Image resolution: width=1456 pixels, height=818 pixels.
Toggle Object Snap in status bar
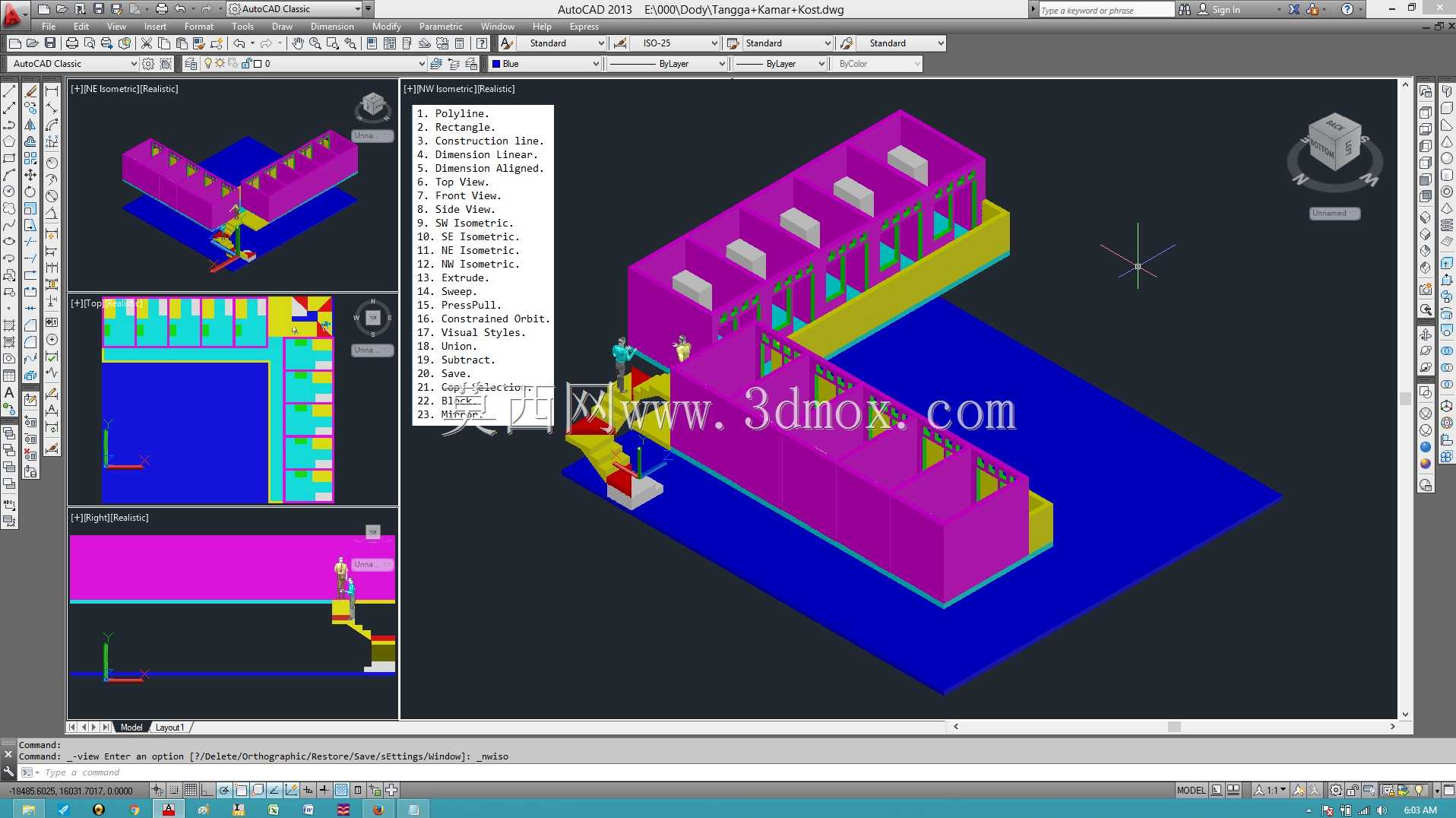tap(241, 790)
